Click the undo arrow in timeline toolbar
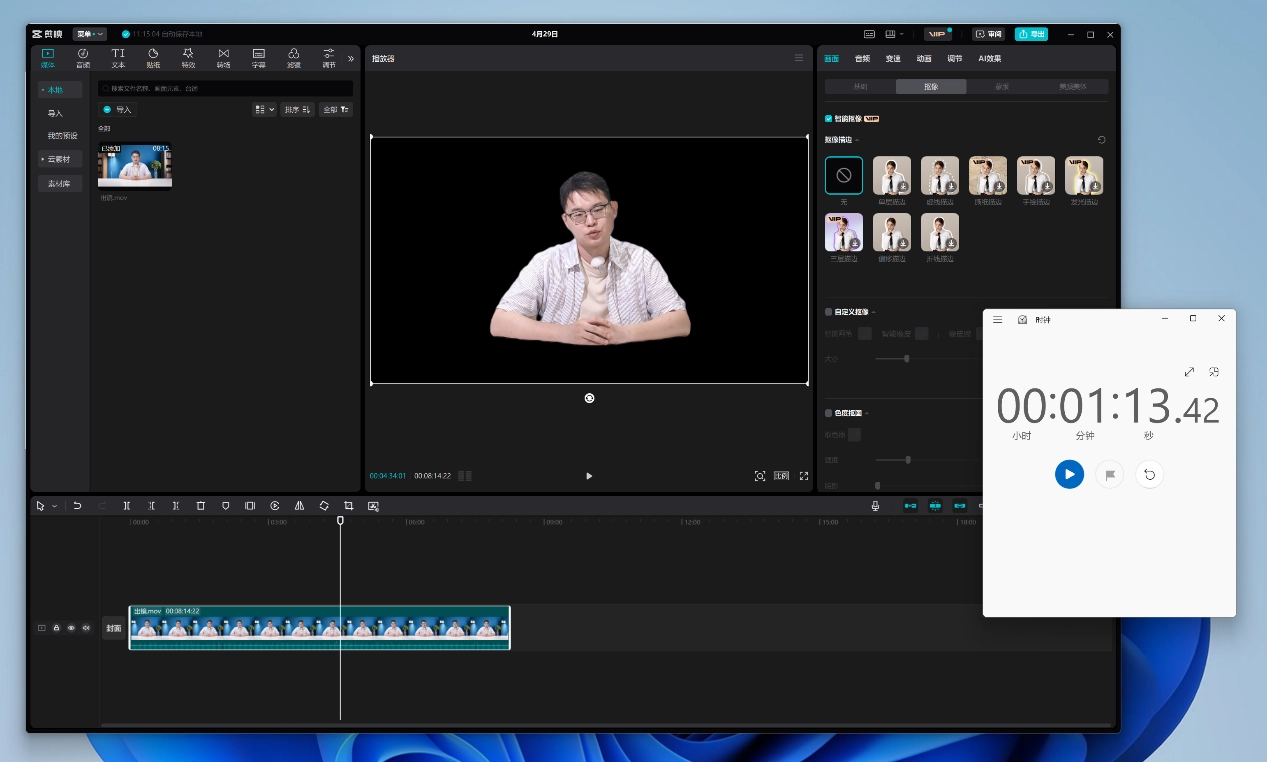 coord(77,506)
